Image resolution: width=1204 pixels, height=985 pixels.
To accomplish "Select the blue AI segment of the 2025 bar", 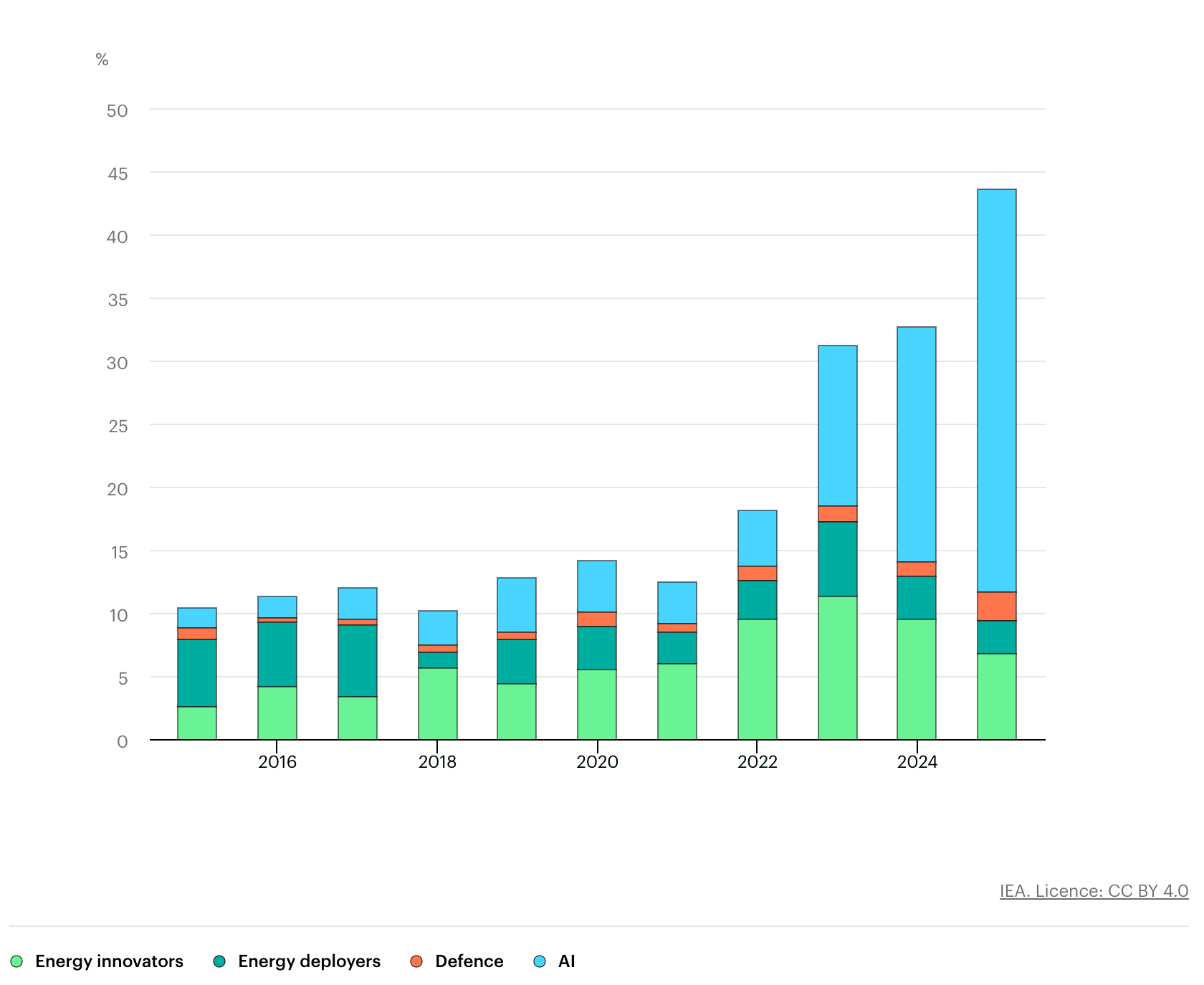I will 996,391.
